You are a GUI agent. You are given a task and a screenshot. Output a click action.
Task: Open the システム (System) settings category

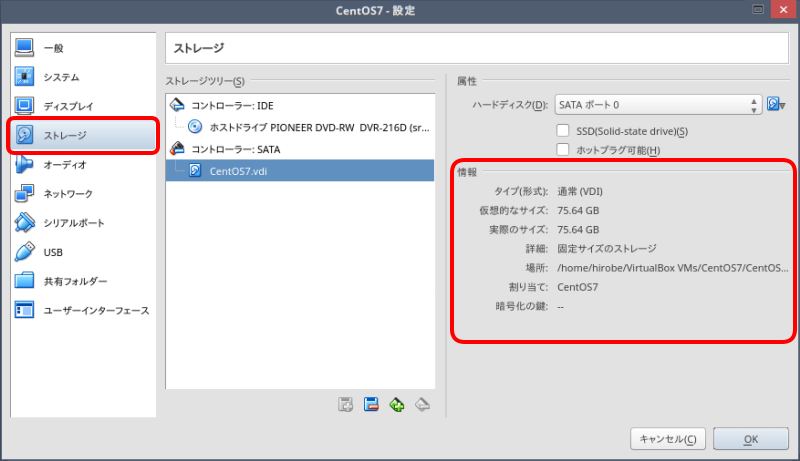(x=83, y=77)
